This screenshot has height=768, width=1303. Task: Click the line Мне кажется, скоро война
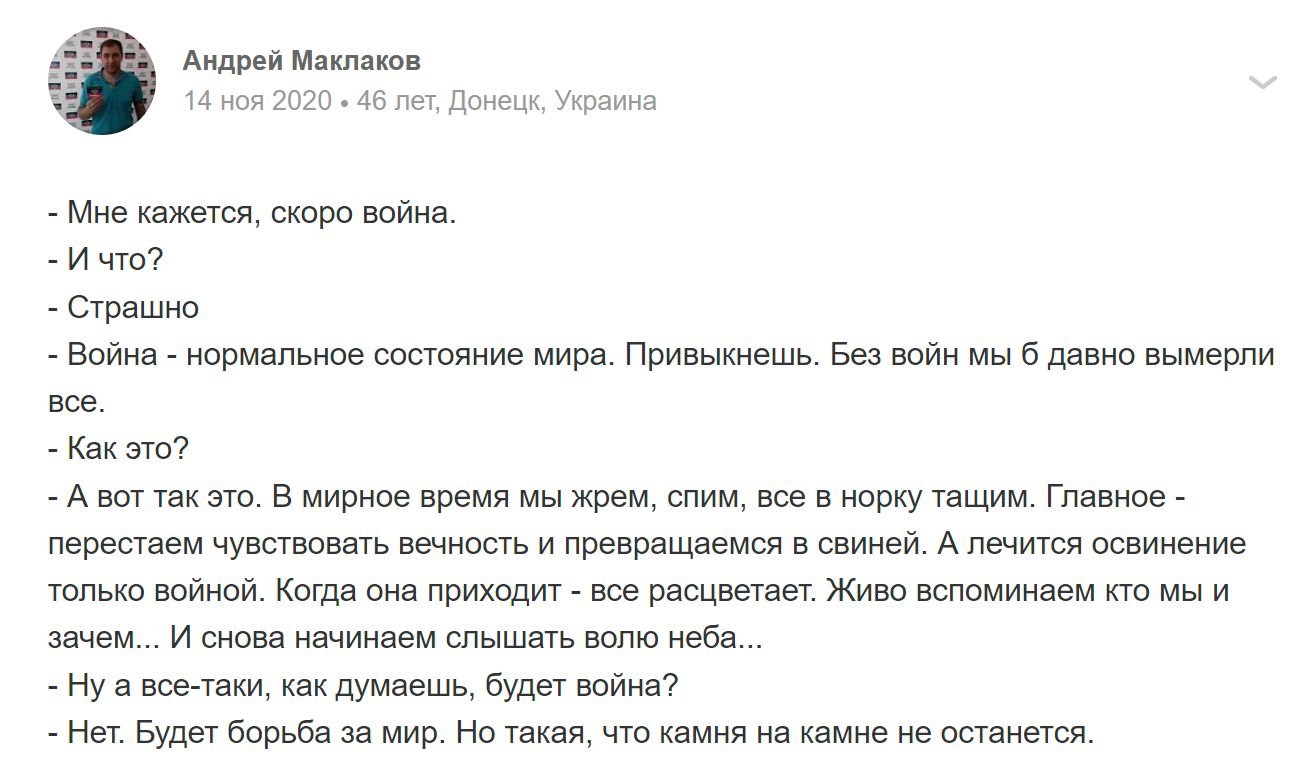252,214
